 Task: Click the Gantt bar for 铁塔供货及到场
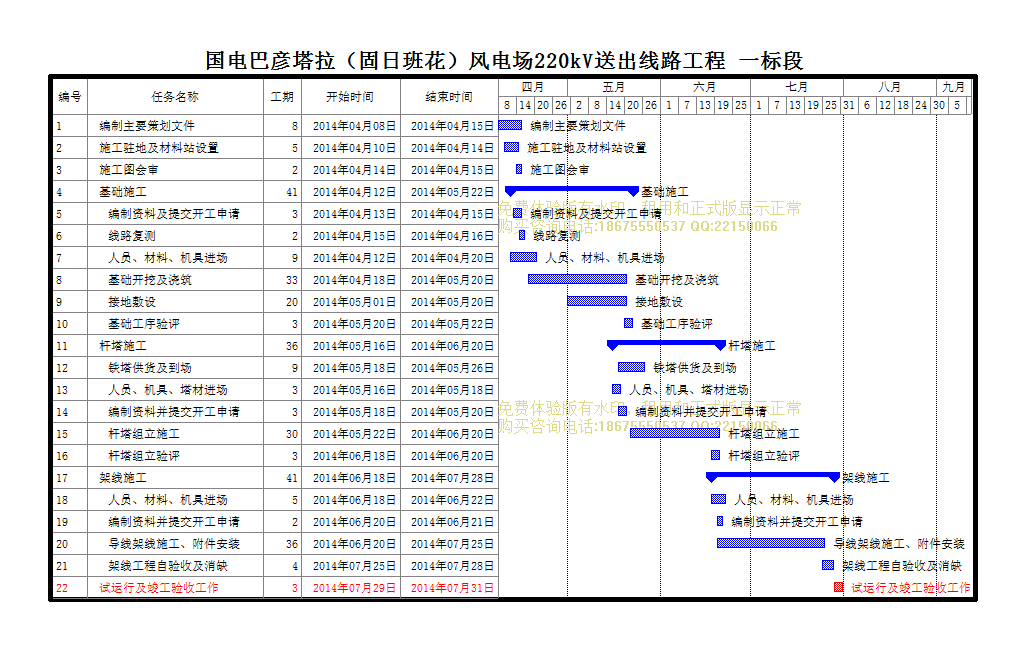631,366
